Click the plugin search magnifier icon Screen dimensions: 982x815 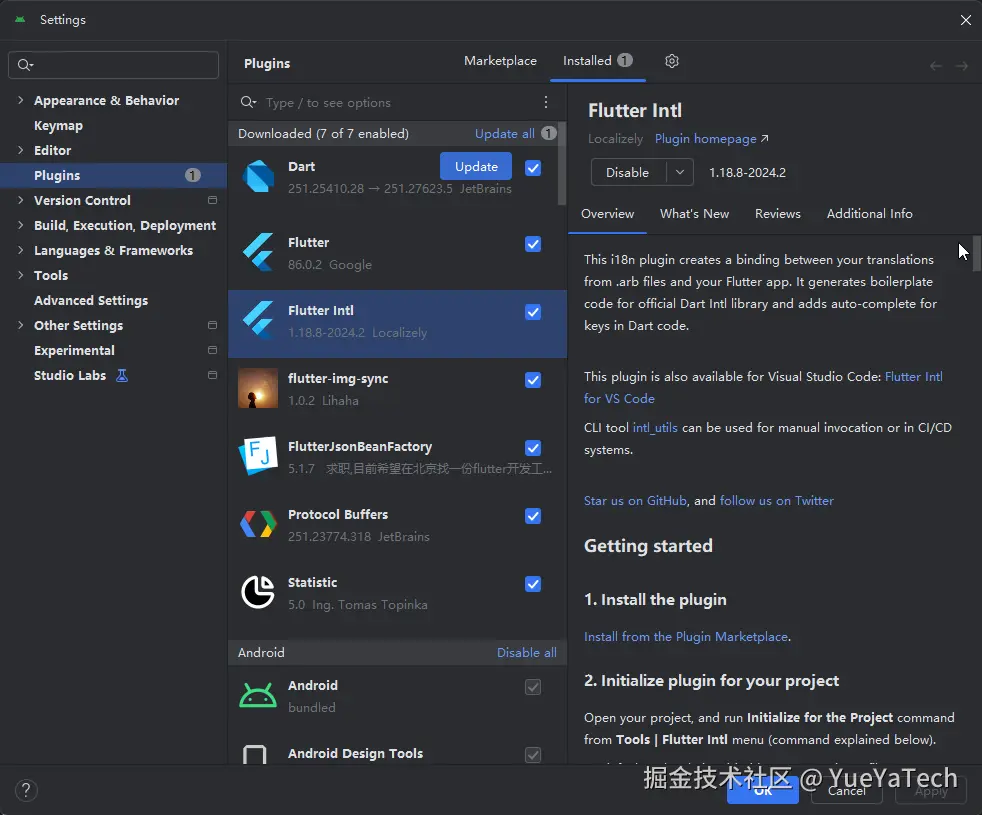249,102
